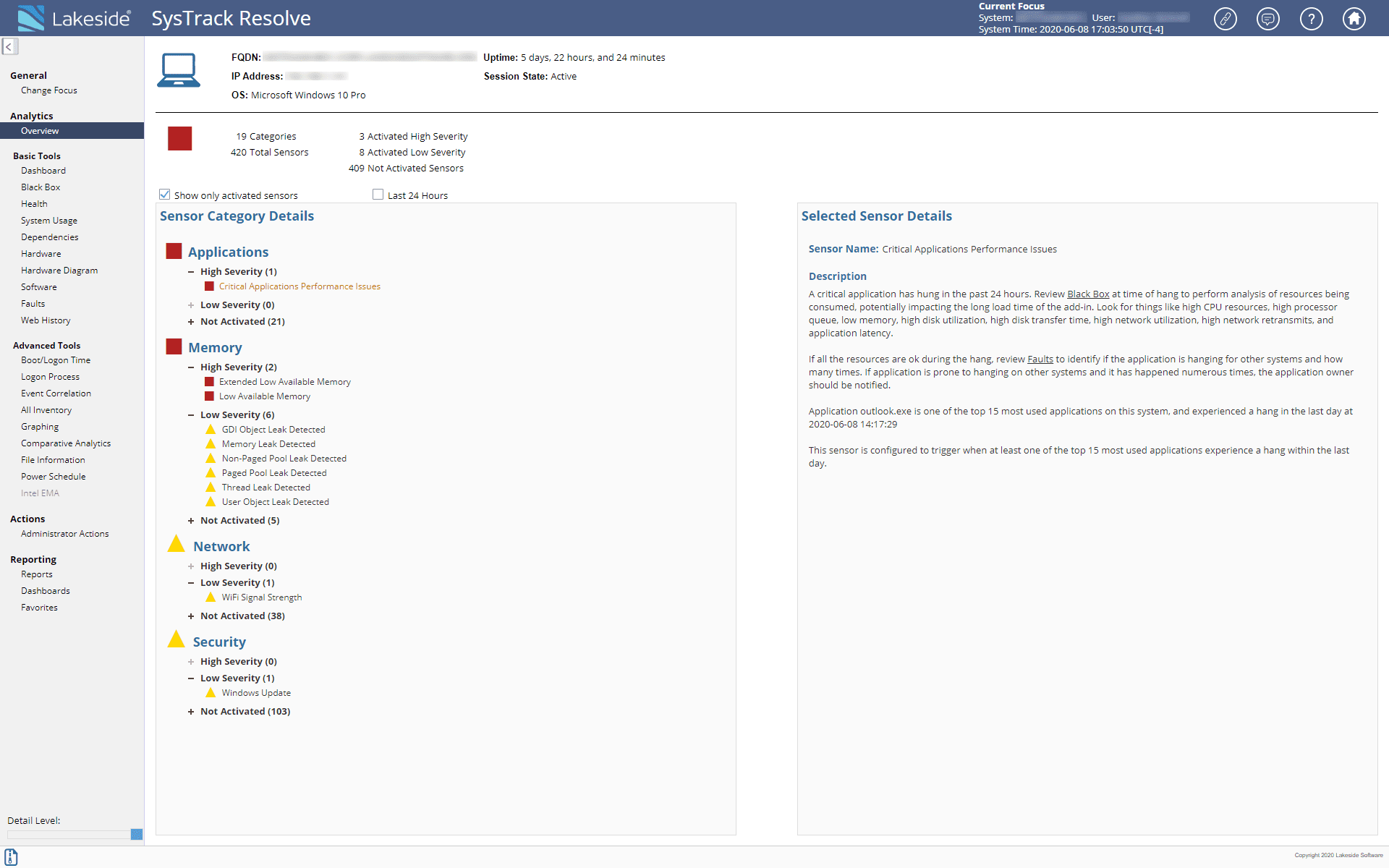
Task: Expand Memory Not Activated (5)
Action: point(191,521)
